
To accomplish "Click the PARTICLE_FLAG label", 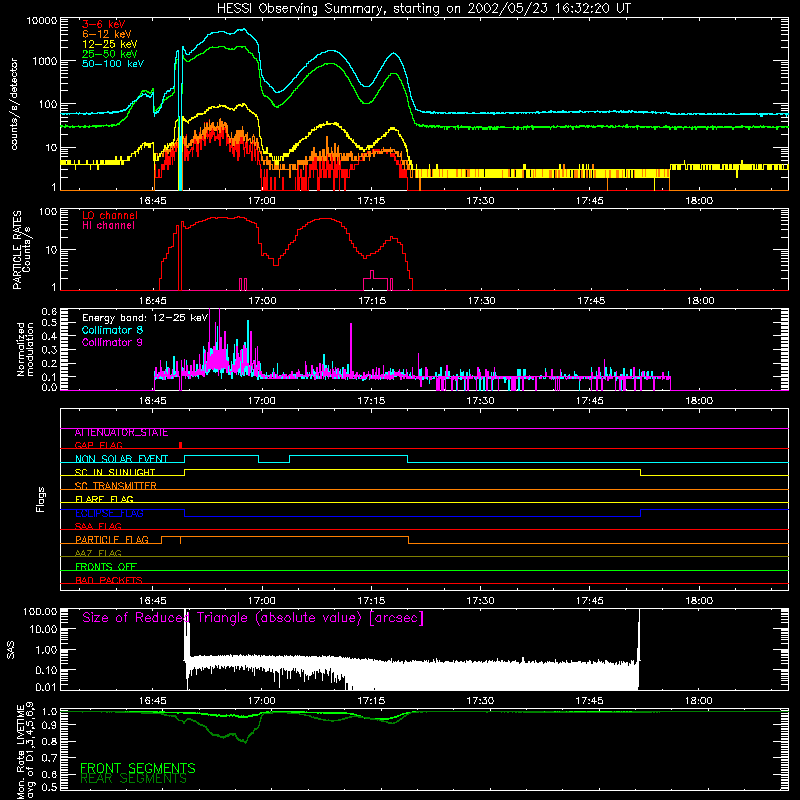I will 112,540.
